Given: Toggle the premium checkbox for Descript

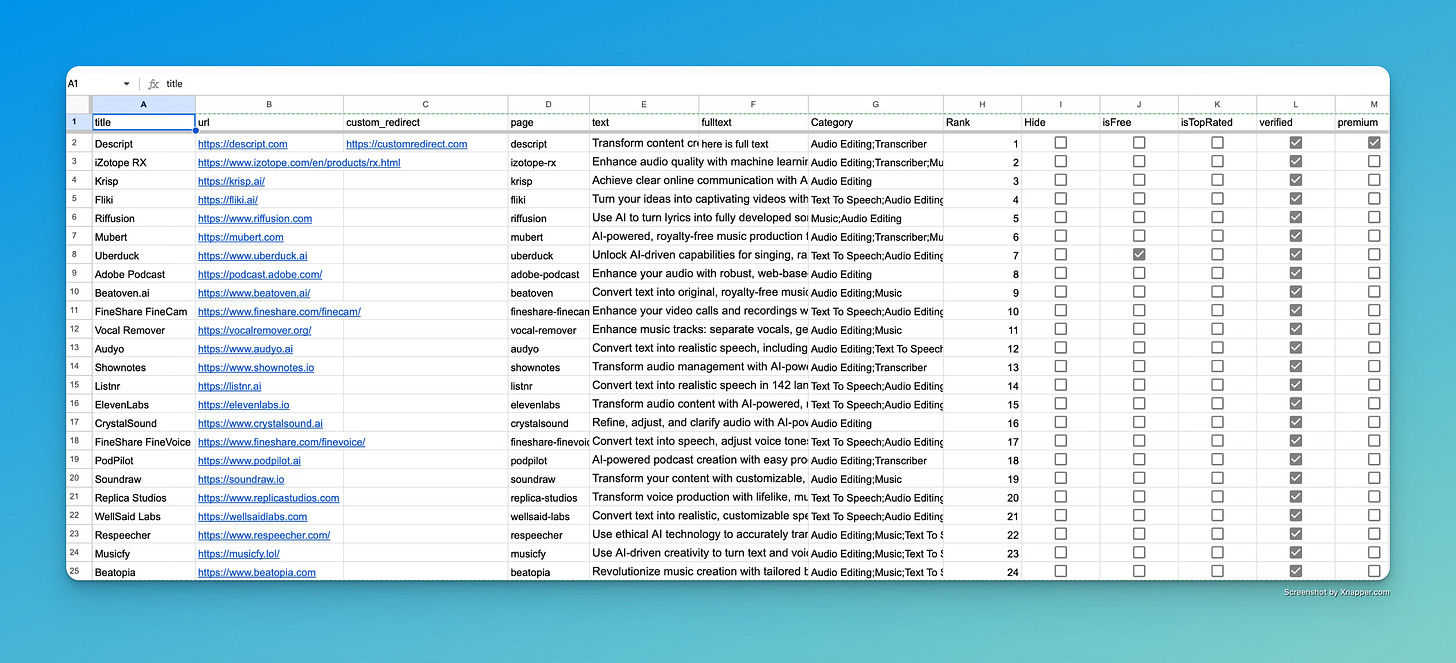Looking at the screenshot, I should [x=1374, y=143].
